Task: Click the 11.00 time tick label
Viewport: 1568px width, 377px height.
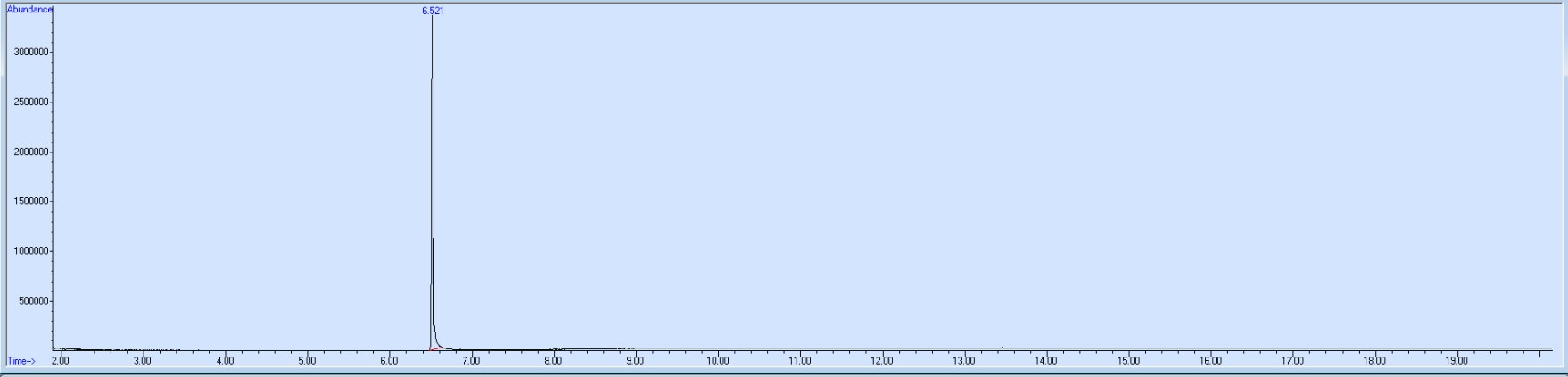Action: point(800,361)
